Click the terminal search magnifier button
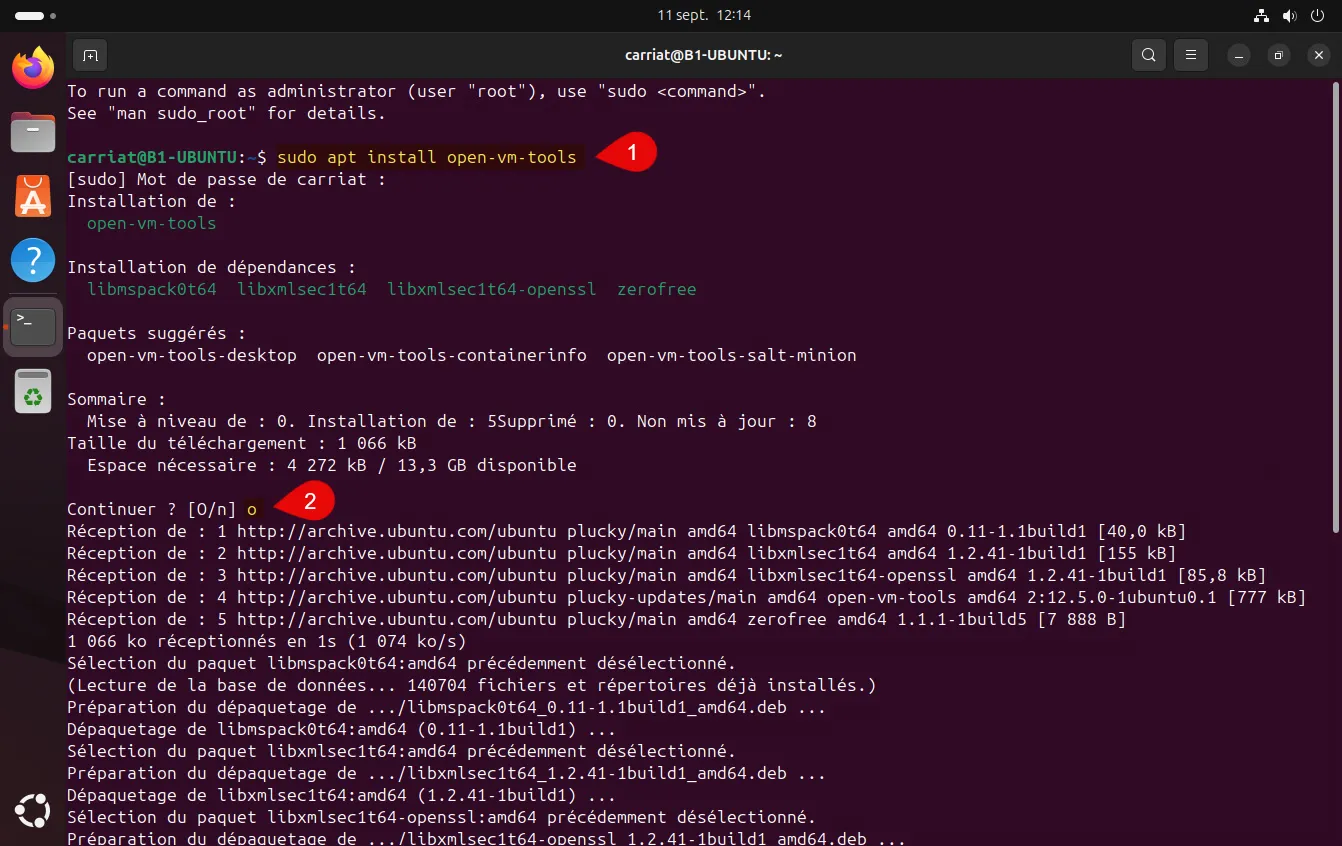1342x846 pixels. coord(1149,55)
